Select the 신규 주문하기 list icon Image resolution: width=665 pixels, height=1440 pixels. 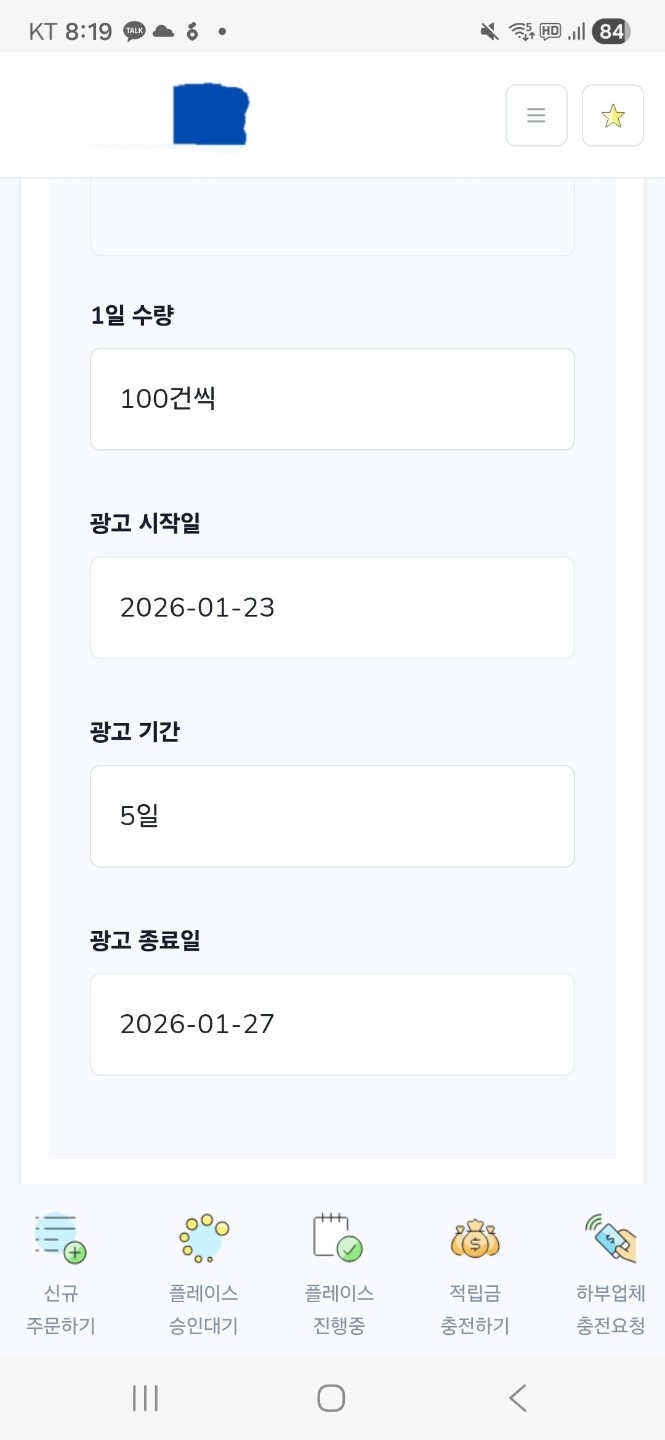[59, 1239]
